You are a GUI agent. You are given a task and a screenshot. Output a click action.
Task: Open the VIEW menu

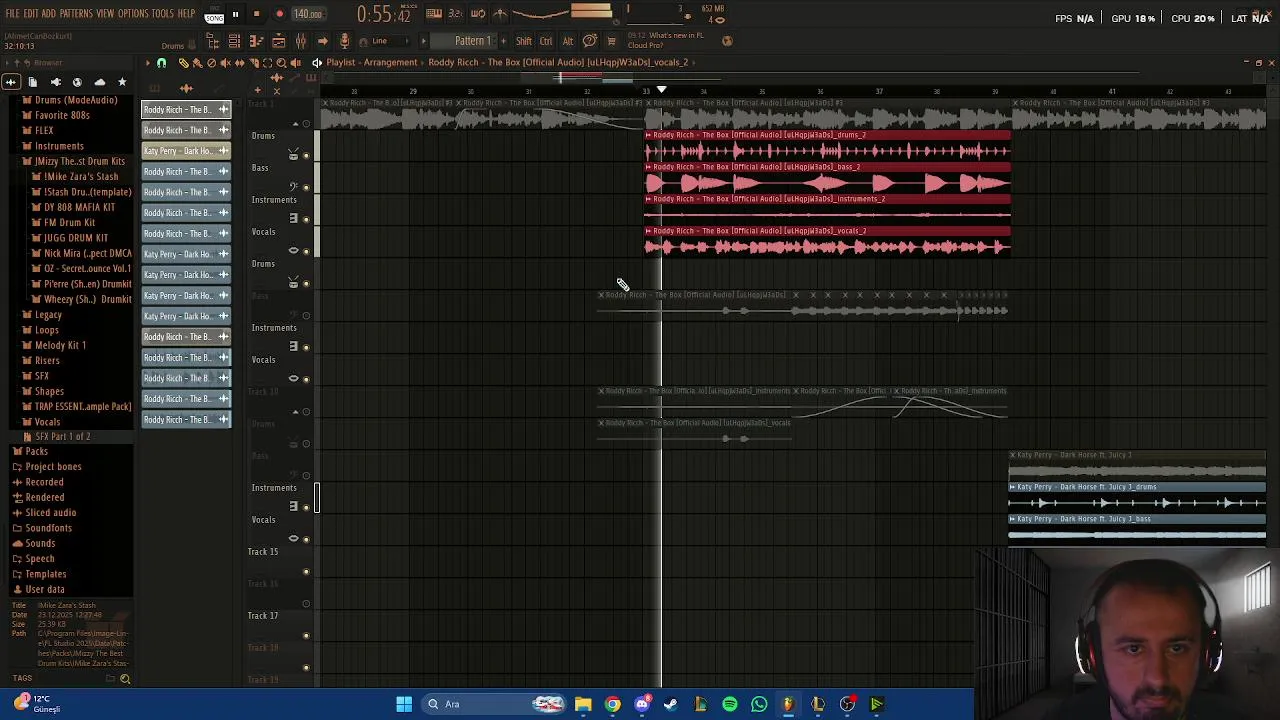(x=105, y=14)
